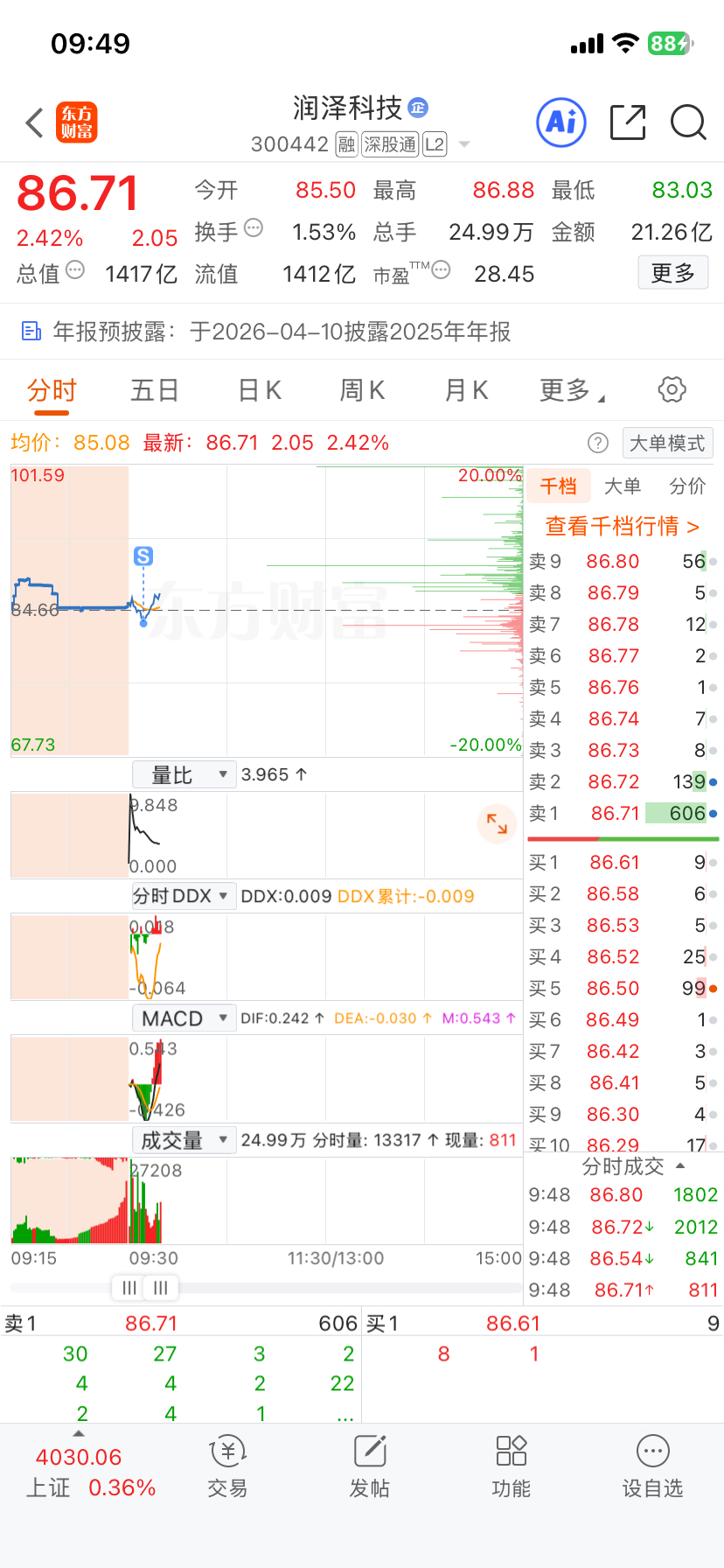Open the 分时DDX indicator dropdown
The height and width of the screenshot is (1568, 724).
click(184, 896)
